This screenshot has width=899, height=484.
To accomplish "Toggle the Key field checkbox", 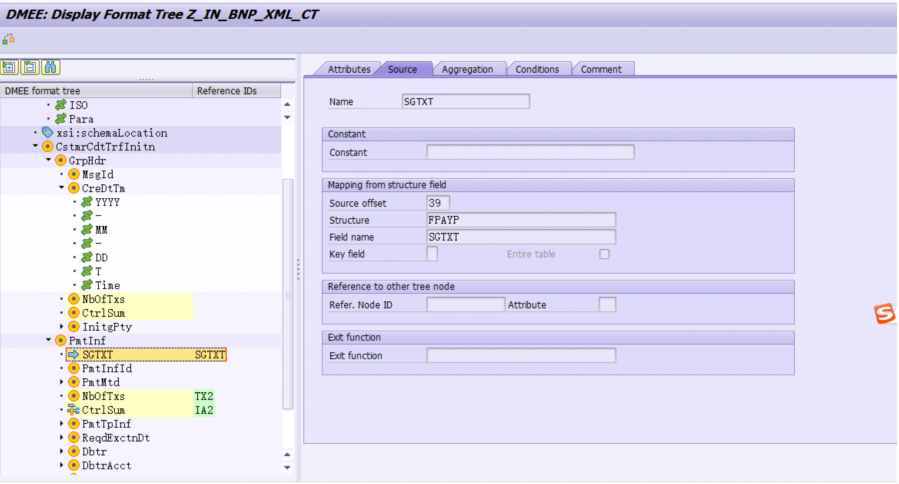I will pyautogui.click(x=432, y=254).
